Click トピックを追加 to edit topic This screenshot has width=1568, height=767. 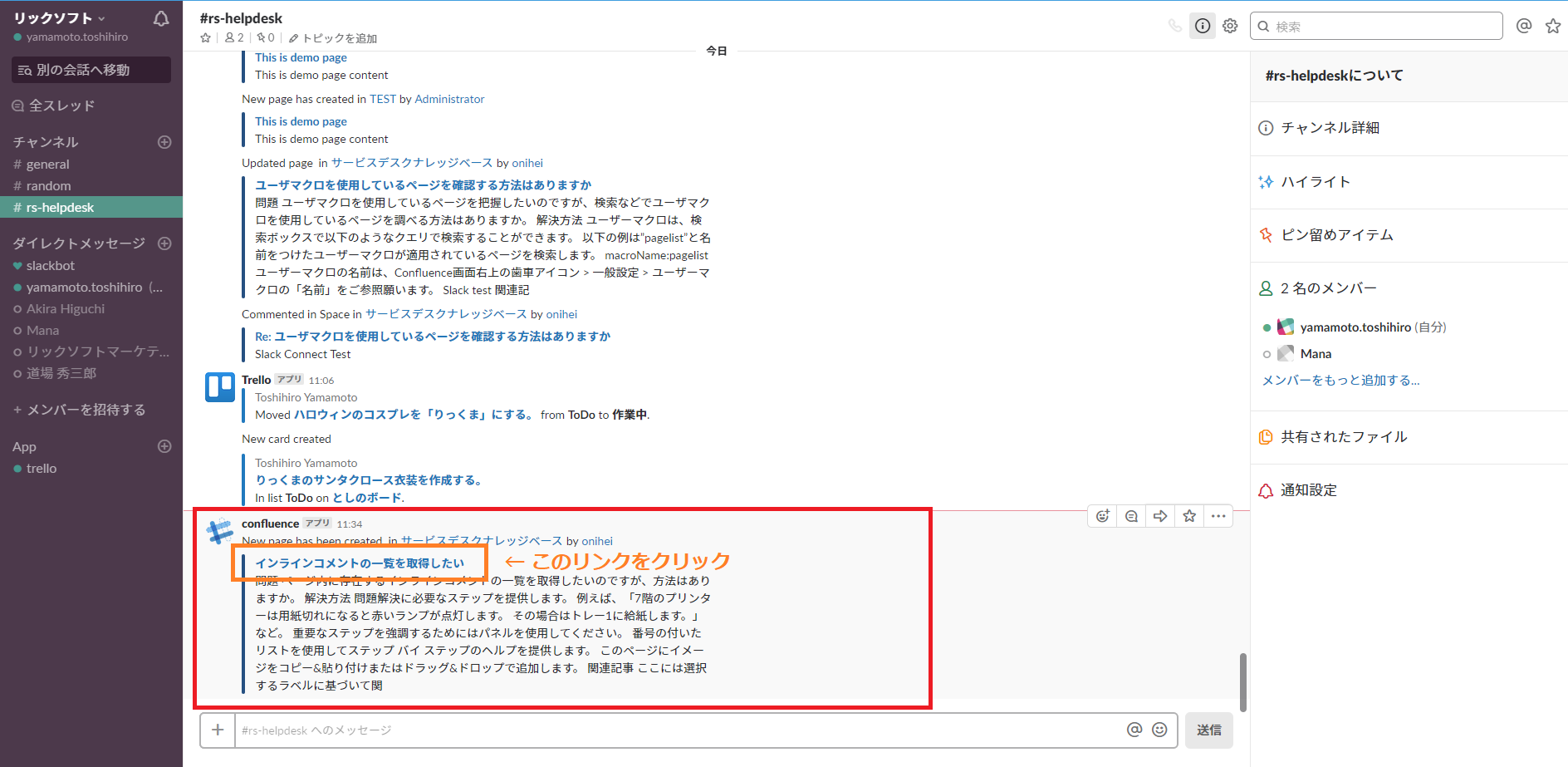pos(333,38)
